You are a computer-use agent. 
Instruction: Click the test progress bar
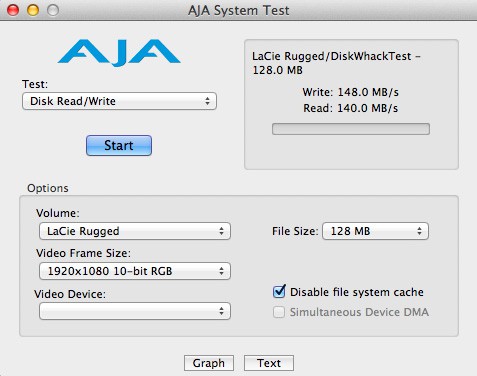[x=351, y=129]
